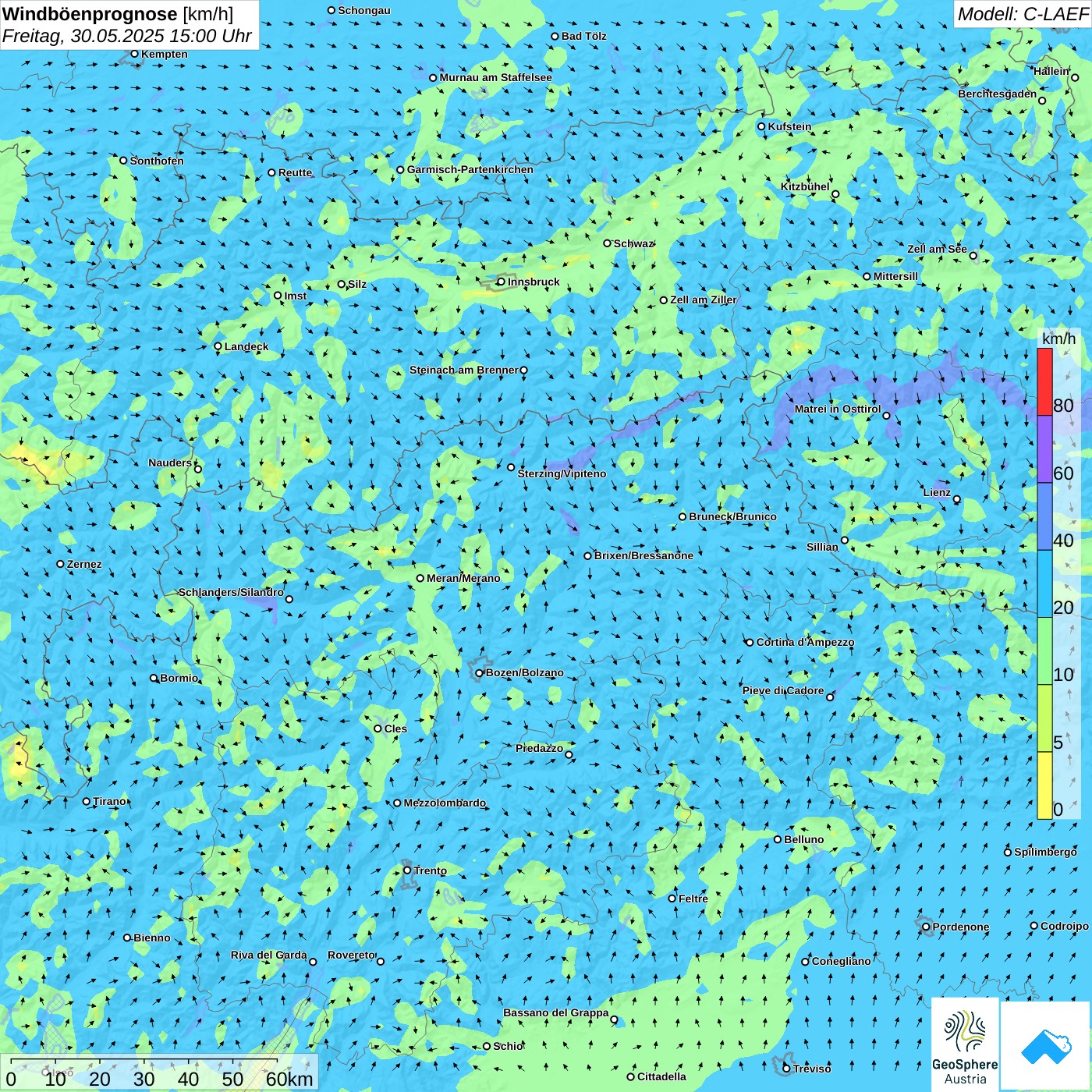Click the lime 5–10 legend color
This screenshot has height=1092, width=1092.
pos(1044,718)
